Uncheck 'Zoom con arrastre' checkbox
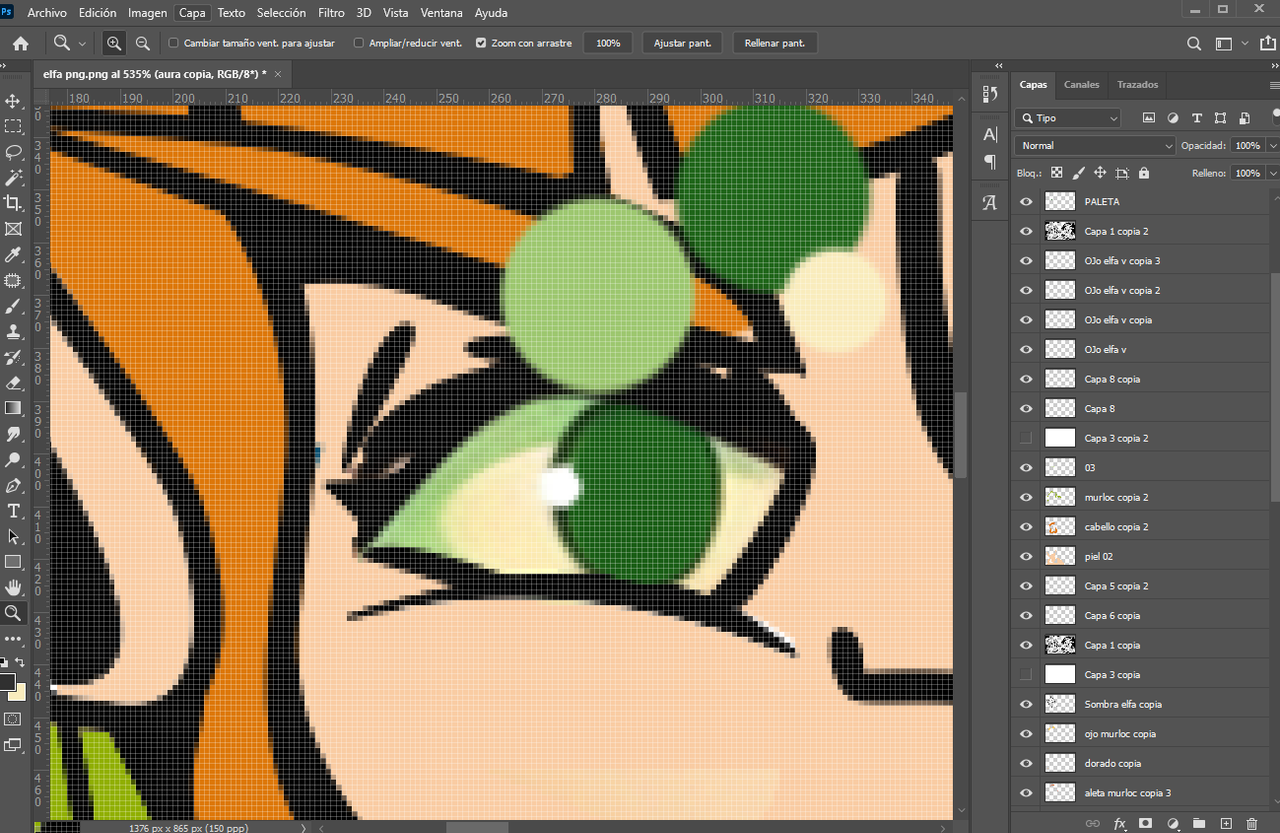Image resolution: width=1280 pixels, height=833 pixels. 481,43
